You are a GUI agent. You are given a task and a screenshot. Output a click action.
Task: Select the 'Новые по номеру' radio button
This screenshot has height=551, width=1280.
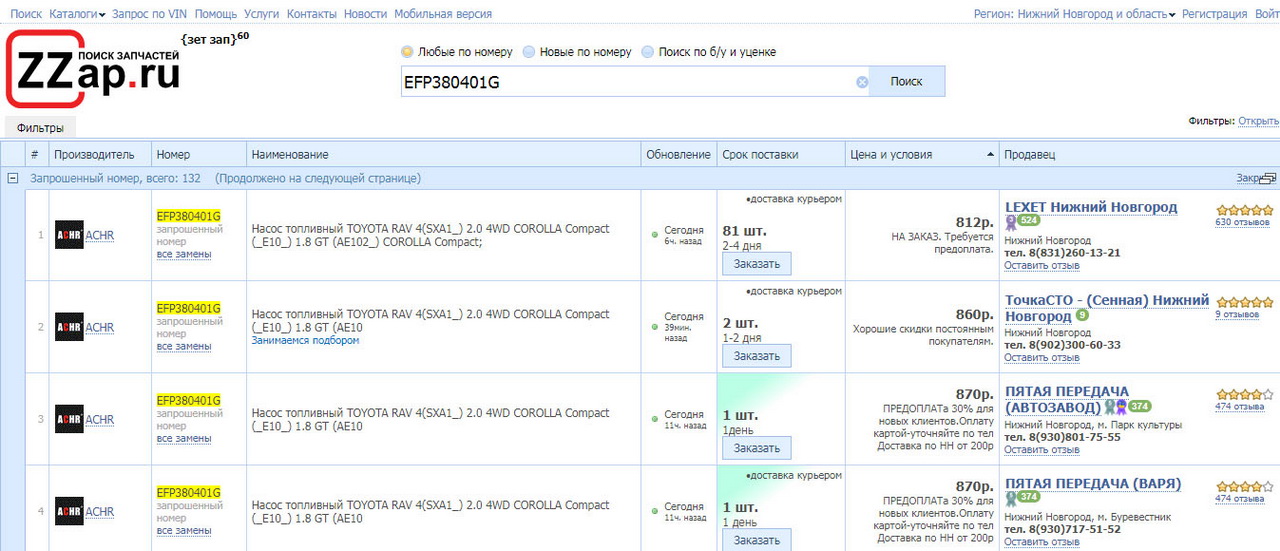[529, 52]
